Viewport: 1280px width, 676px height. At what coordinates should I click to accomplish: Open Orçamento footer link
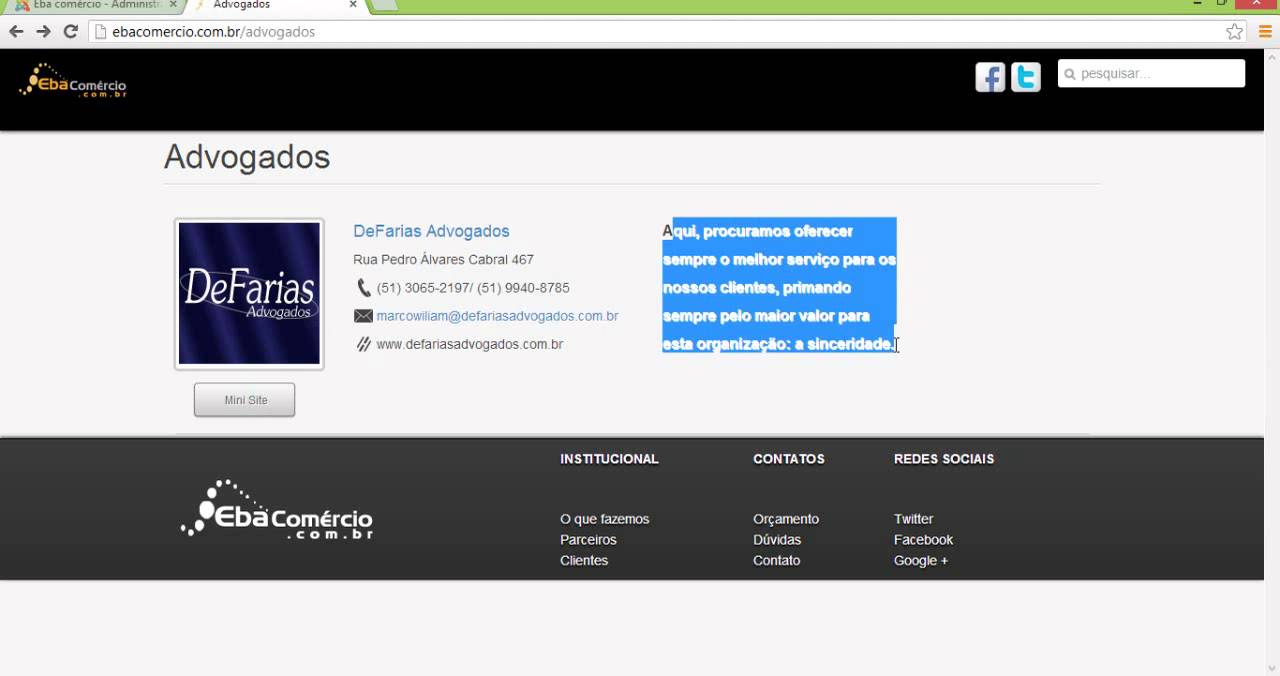click(786, 519)
